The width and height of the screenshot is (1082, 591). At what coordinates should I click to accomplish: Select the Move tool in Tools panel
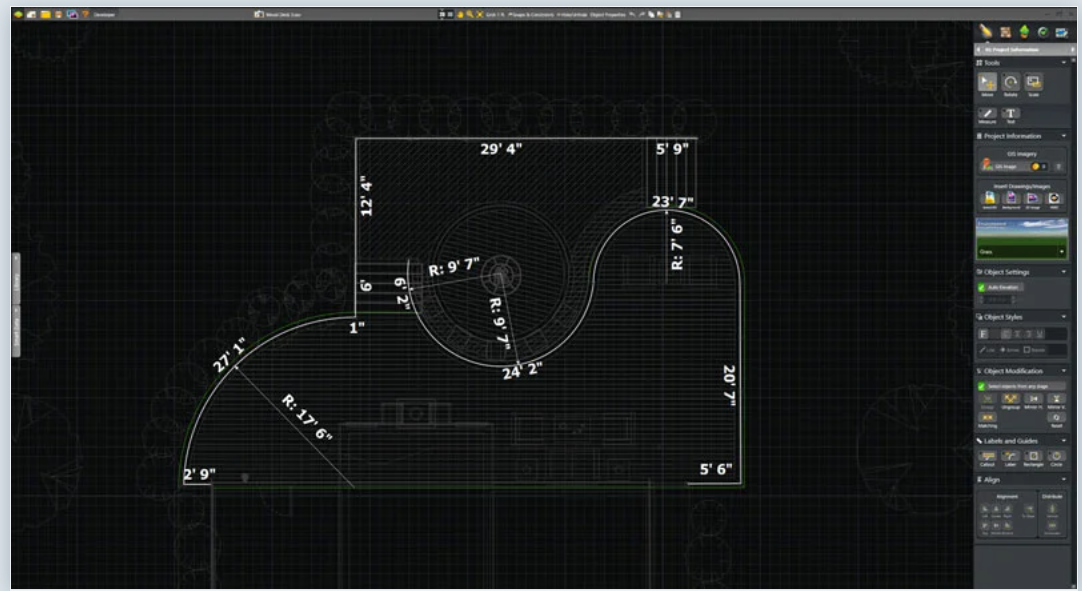click(987, 83)
